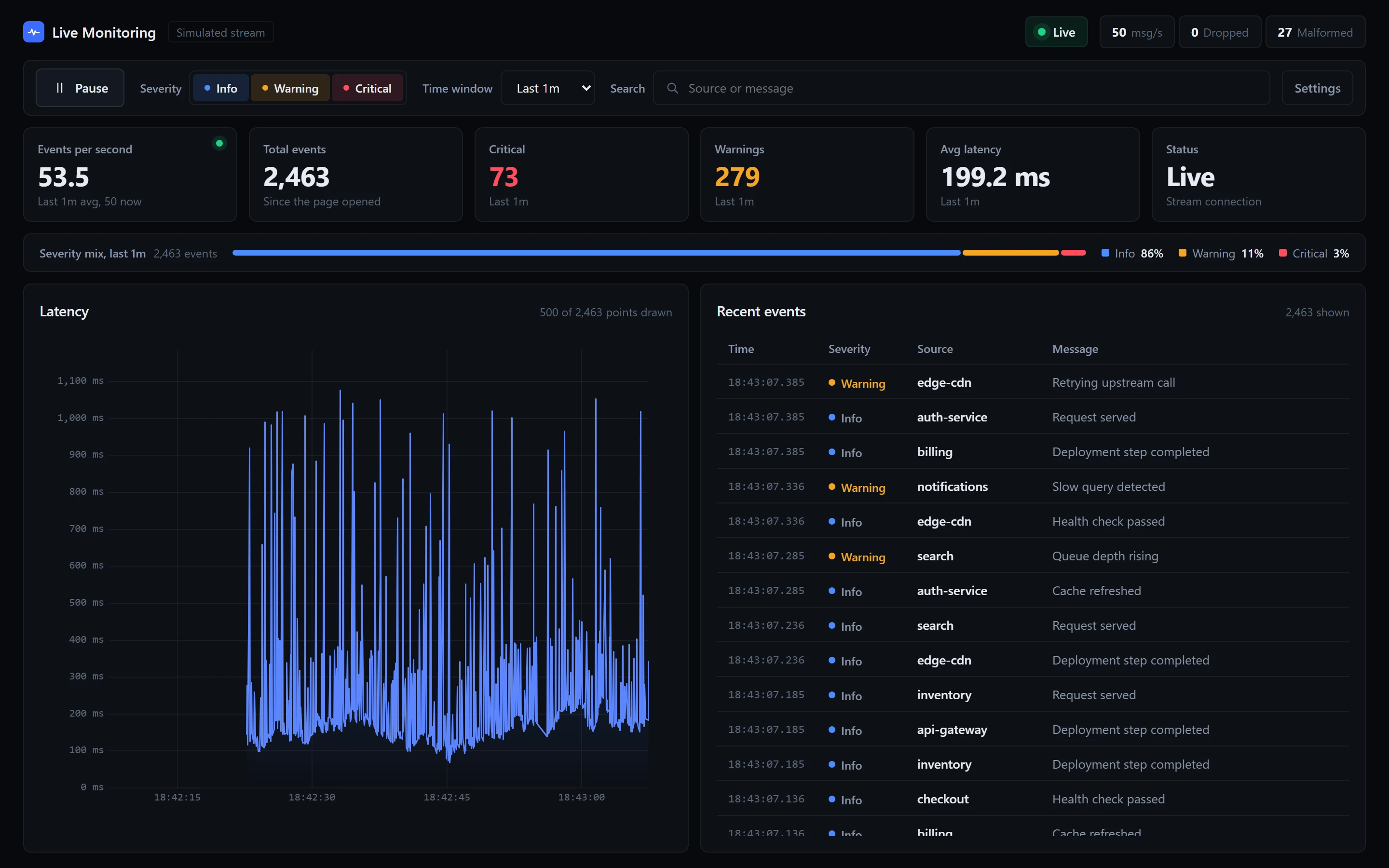Click the Message column header
Image resolution: width=1389 pixels, height=868 pixels.
click(x=1075, y=349)
